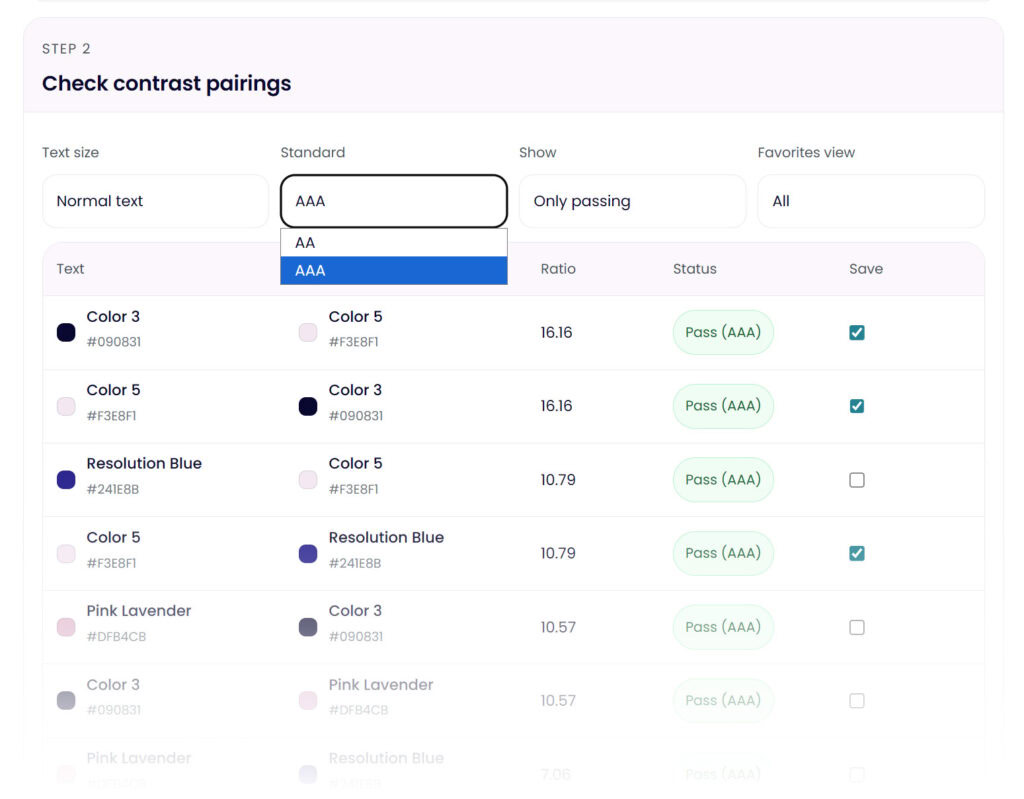Open the Show filter set to "Only passing"
This screenshot has width=1024, height=799.
click(x=632, y=201)
